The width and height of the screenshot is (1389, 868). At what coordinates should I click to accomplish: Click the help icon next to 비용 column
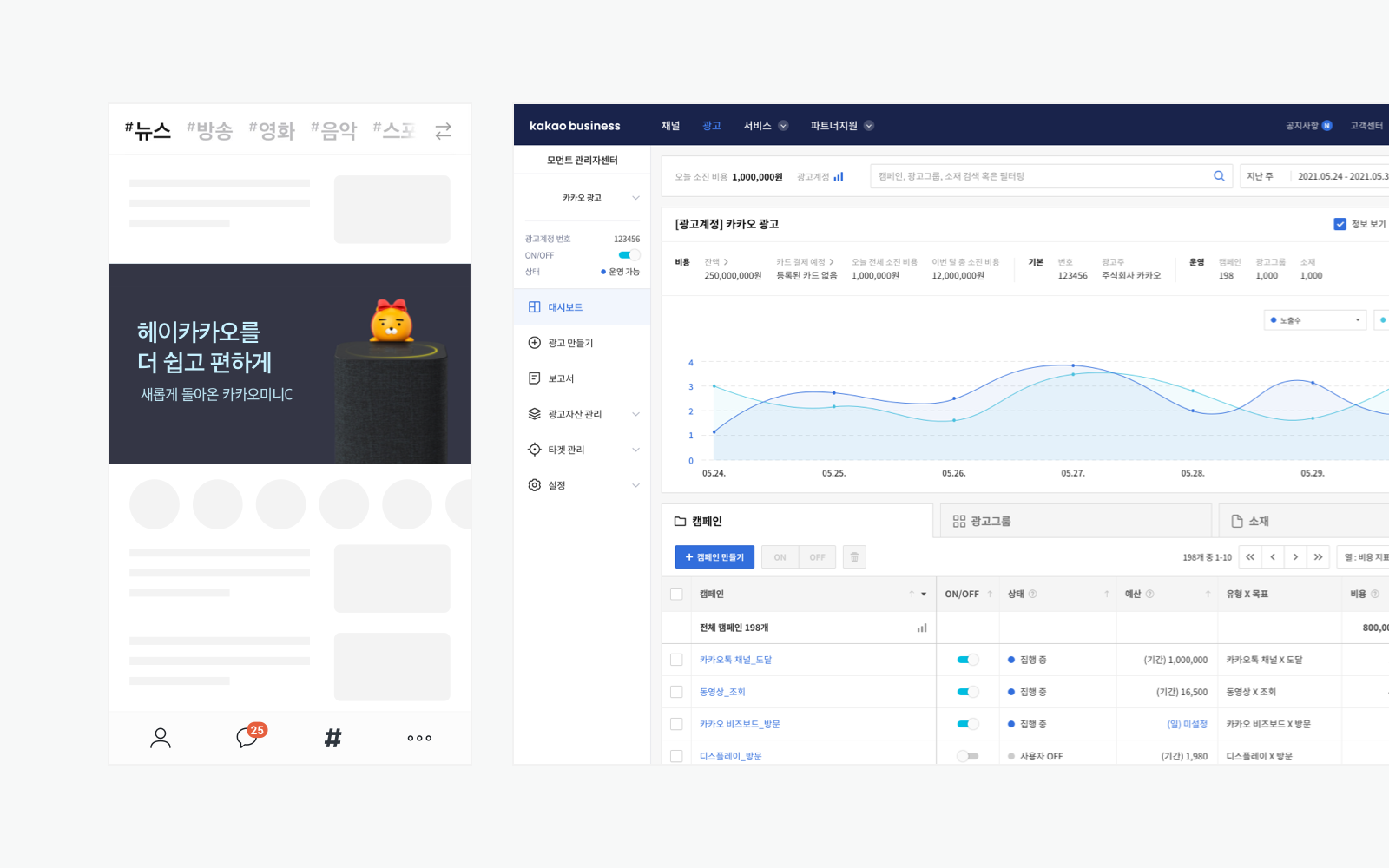tap(1374, 594)
